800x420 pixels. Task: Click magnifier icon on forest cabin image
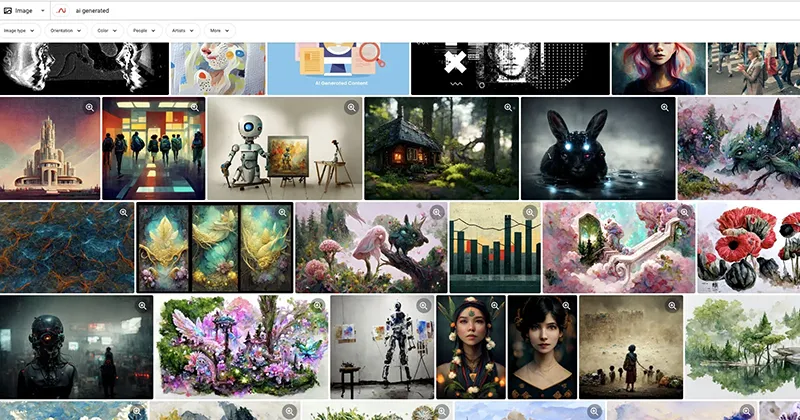click(x=508, y=108)
